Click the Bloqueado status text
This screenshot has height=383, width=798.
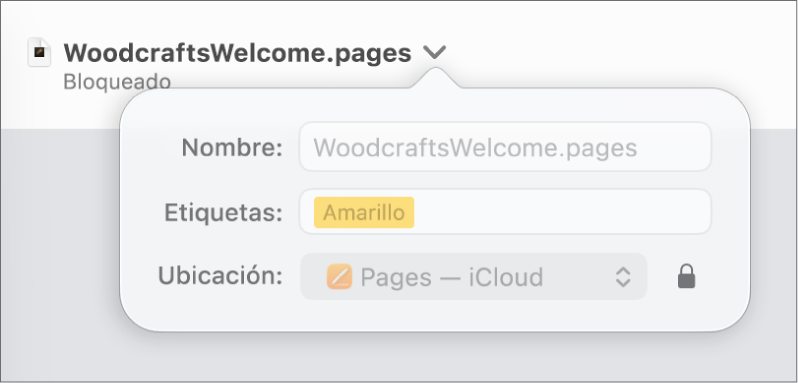(117, 82)
